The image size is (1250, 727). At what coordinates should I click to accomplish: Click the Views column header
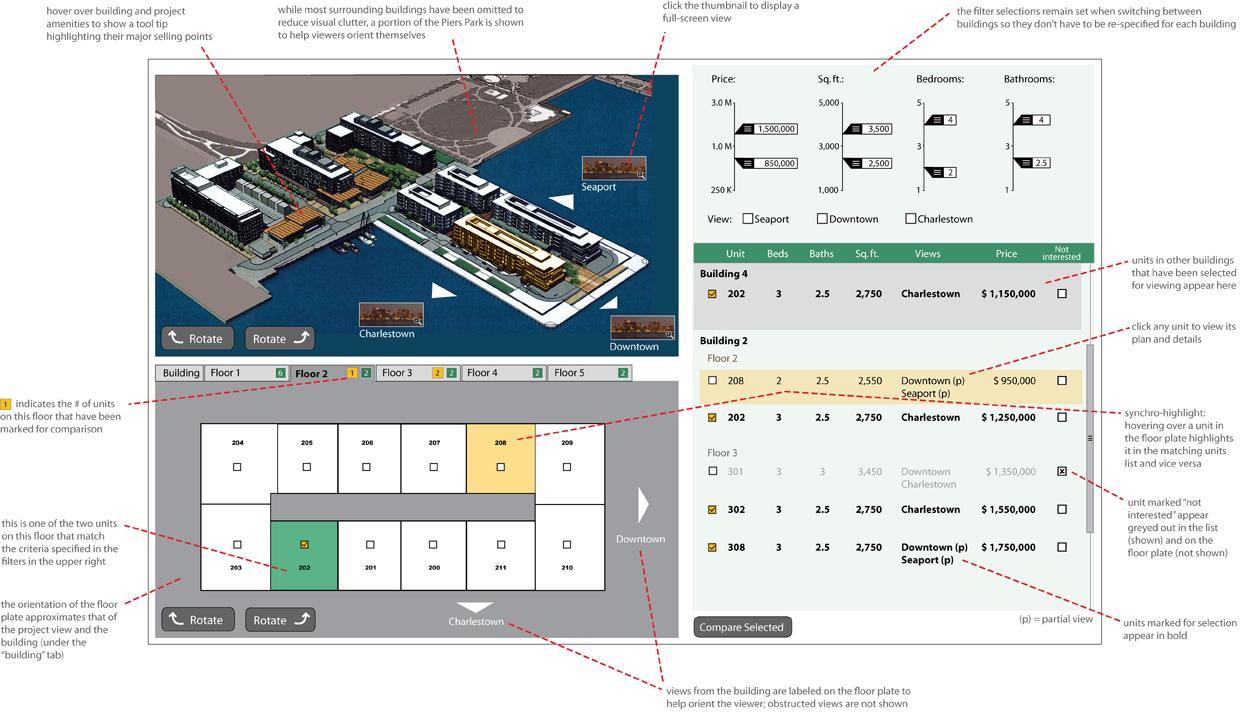point(927,254)
